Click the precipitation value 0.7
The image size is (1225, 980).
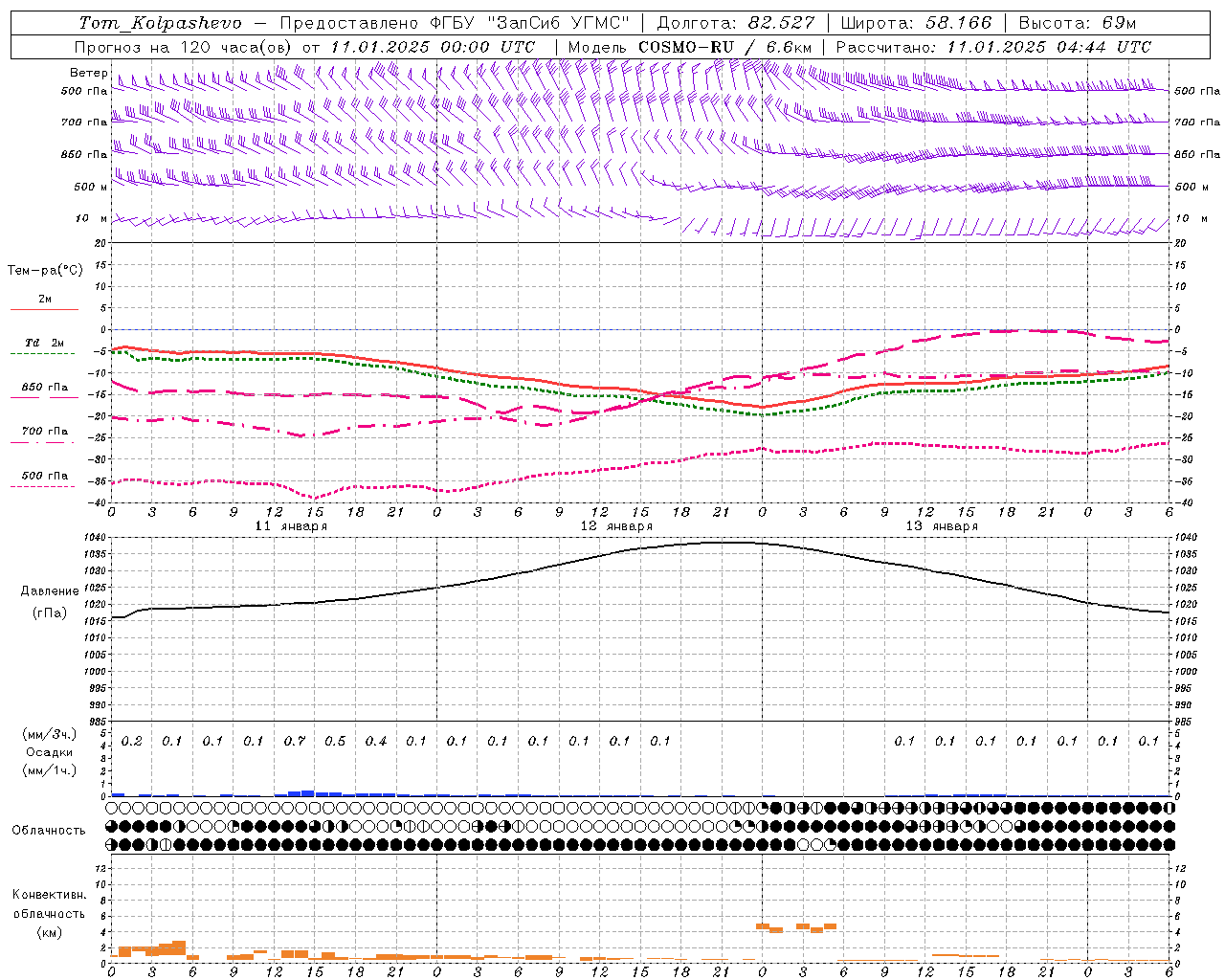295,742
